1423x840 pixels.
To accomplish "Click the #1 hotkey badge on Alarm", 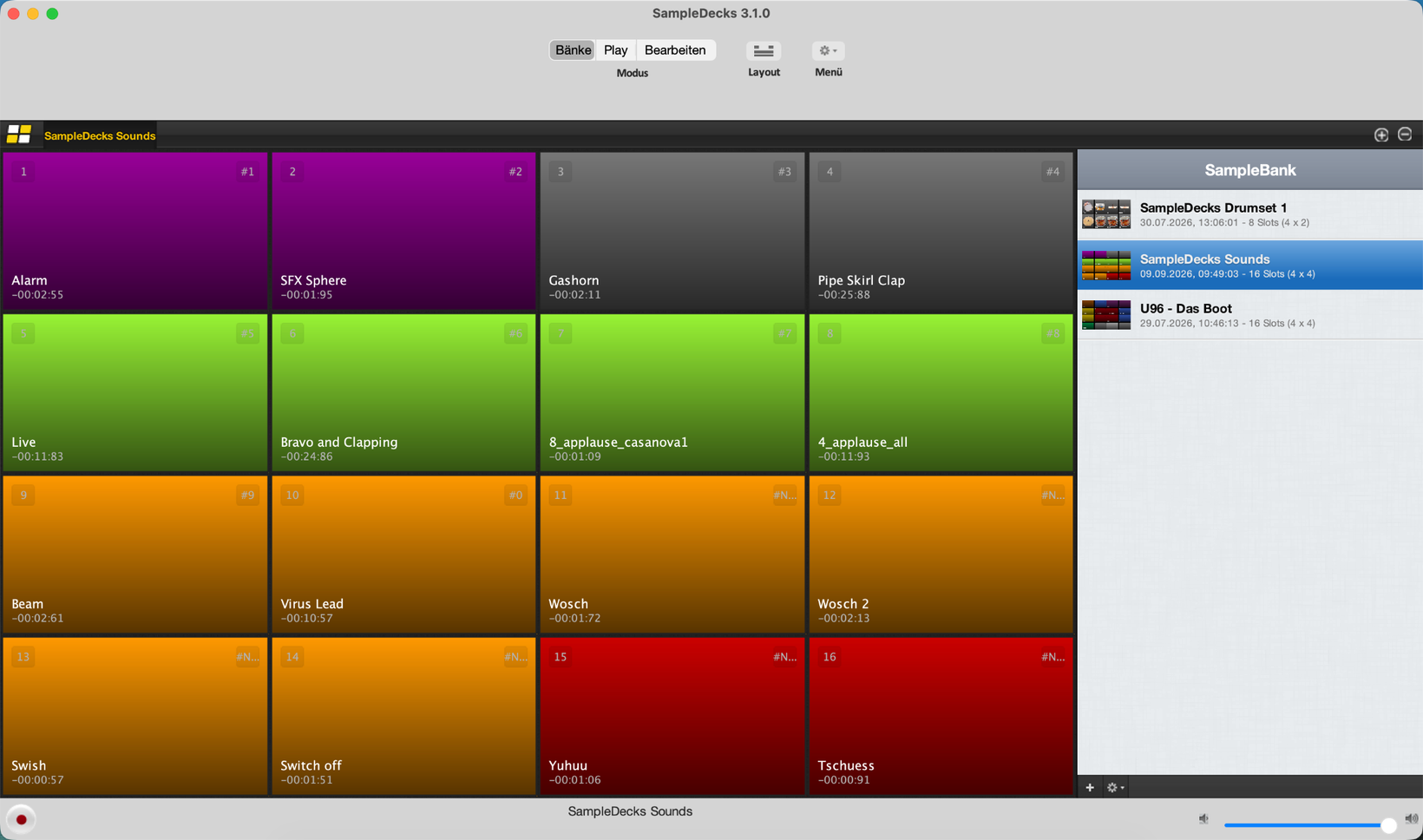I will pyautogui.click(x=247, y=172).
